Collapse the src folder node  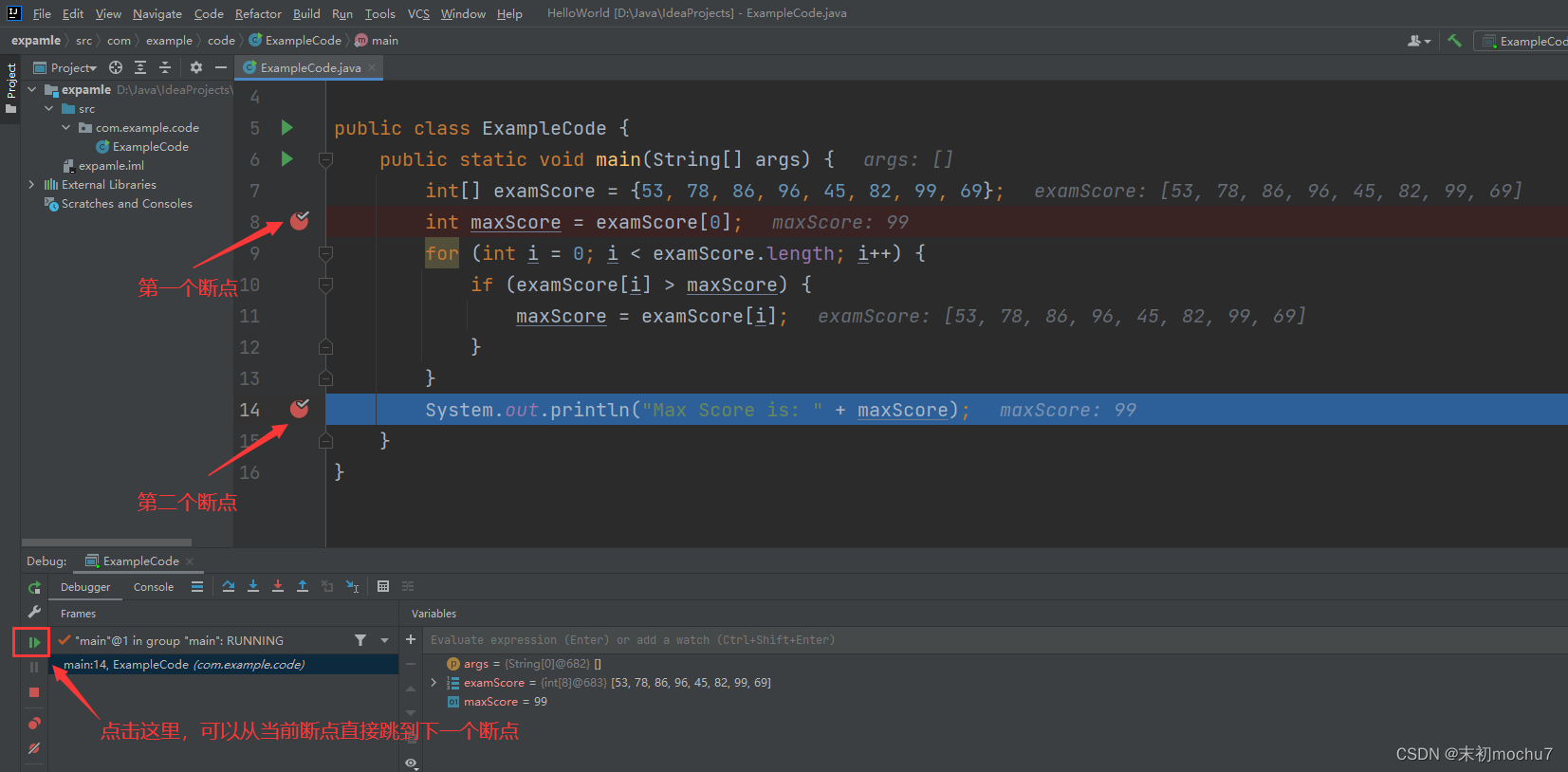click(x=49, y=109)
